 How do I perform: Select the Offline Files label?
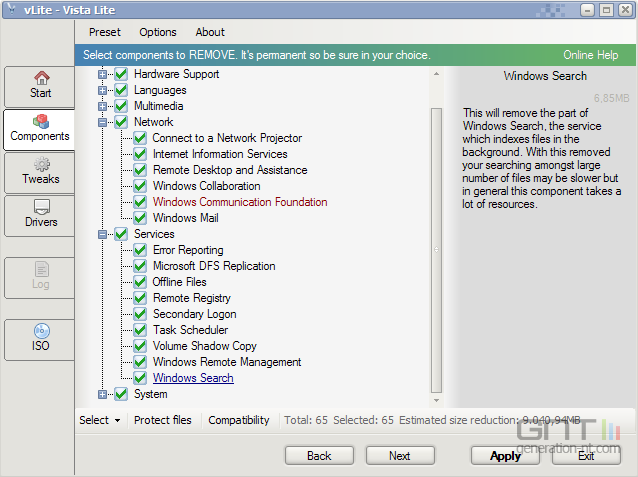click(x=179, y=282)
